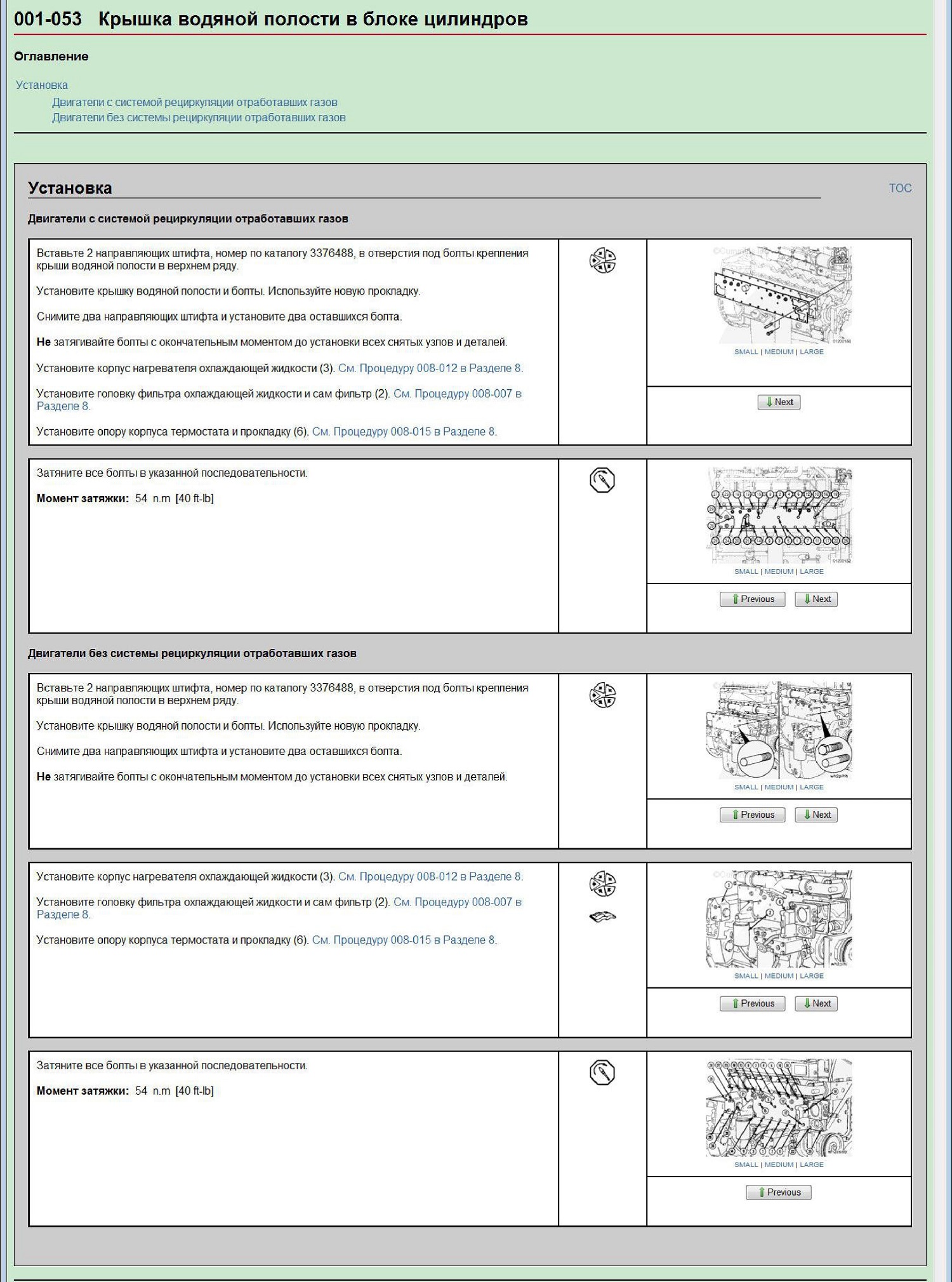Open first bolt tightening sequence thumbnail

(779, 515)
